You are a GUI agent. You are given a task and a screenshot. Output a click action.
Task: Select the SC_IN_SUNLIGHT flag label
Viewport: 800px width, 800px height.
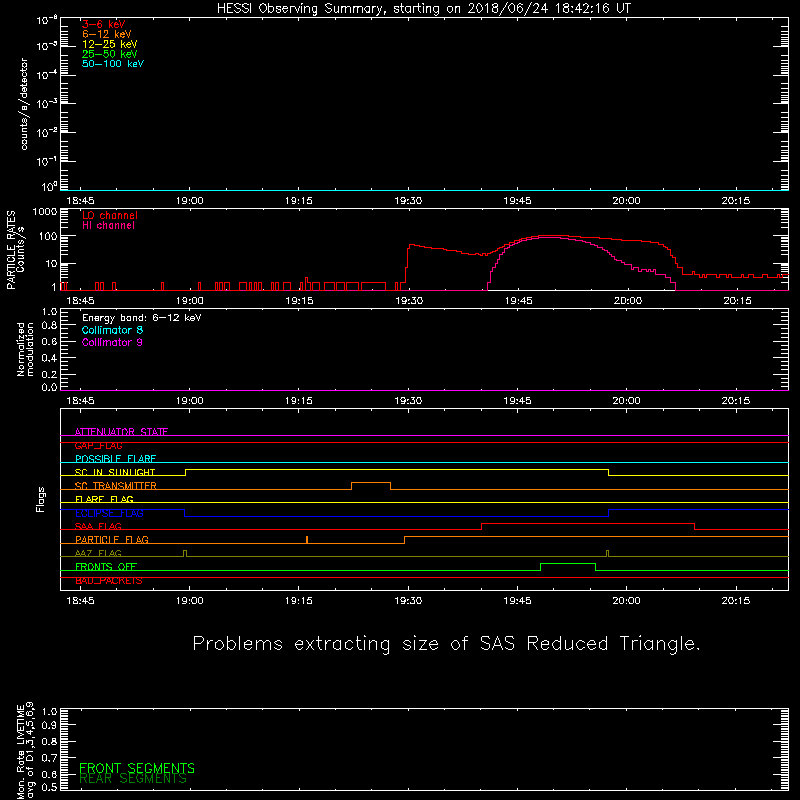tap(115, 472)
